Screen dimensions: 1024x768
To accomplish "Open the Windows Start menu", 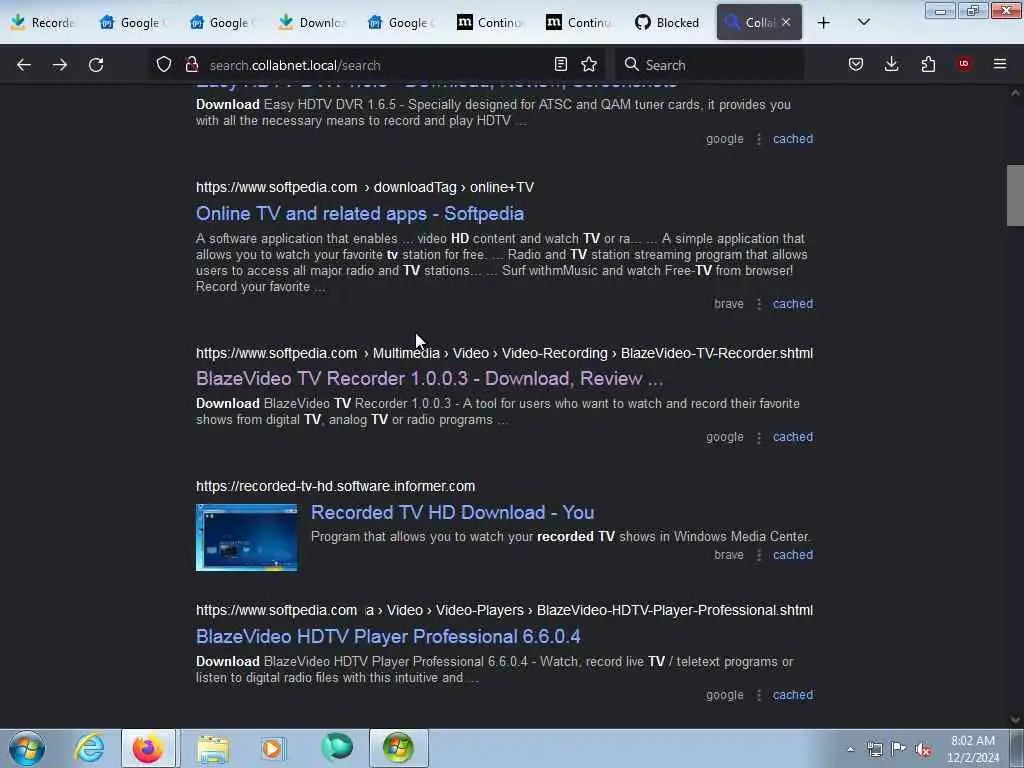I will click(27, 748).
